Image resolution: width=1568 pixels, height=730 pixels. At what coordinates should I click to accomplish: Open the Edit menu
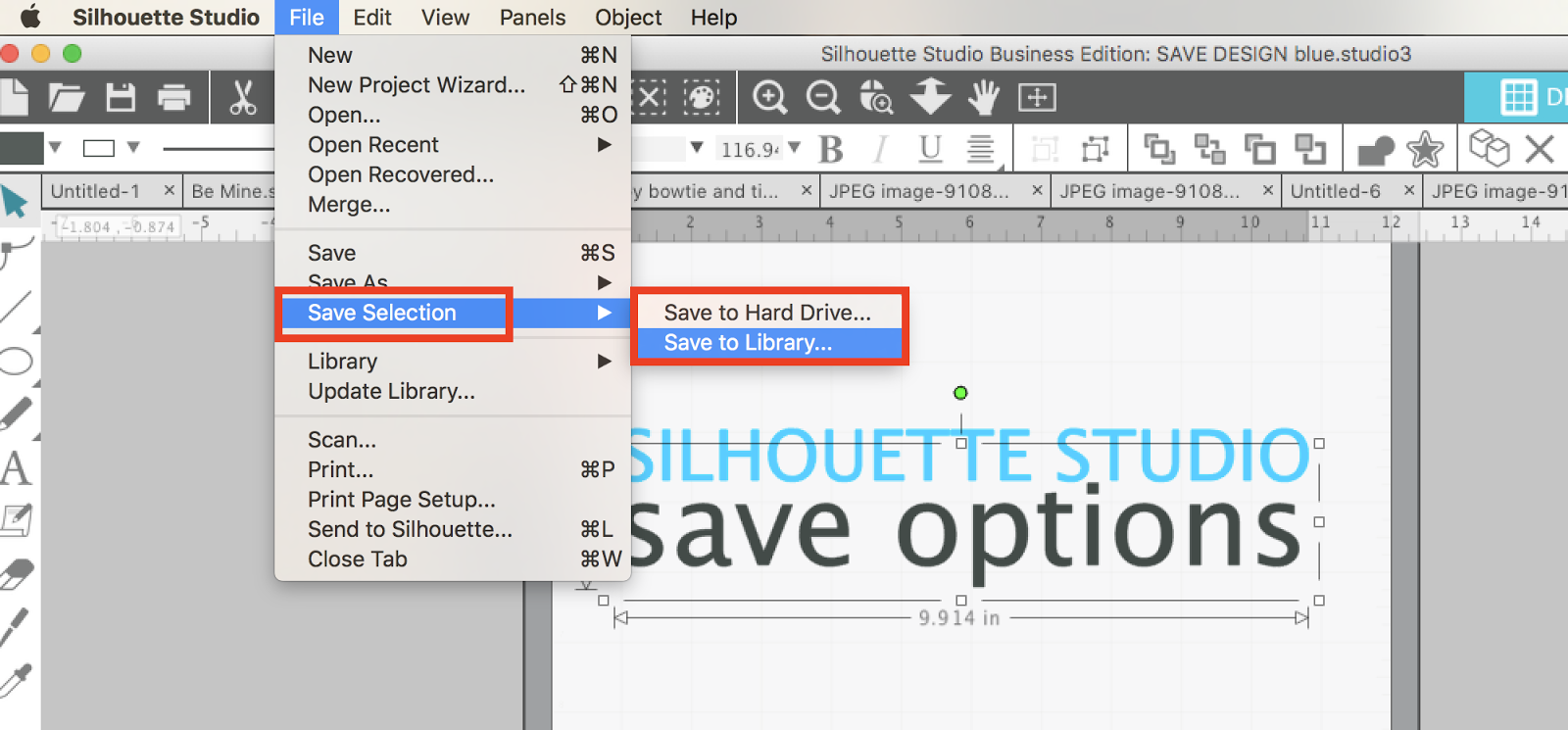(372, 18)
